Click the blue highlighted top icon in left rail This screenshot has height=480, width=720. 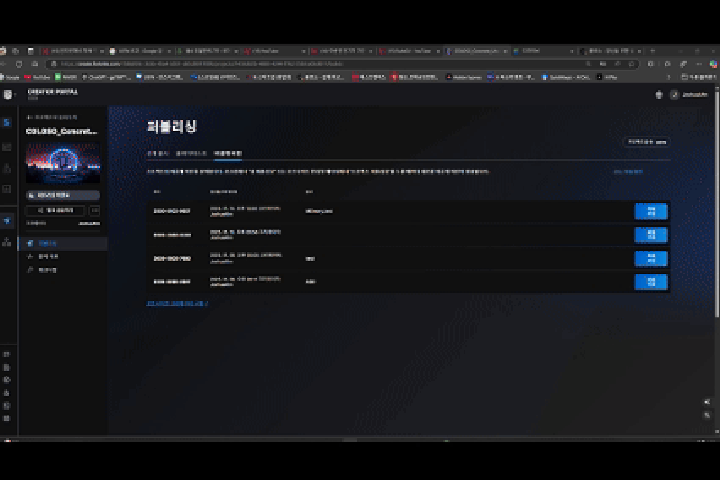click(x=7, y=122)
